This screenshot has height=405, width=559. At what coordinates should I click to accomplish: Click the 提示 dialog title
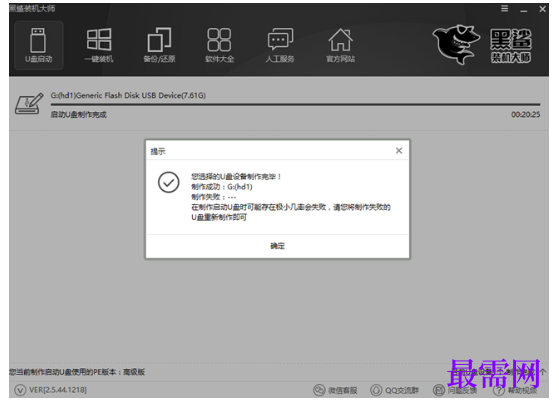[158, 151]
